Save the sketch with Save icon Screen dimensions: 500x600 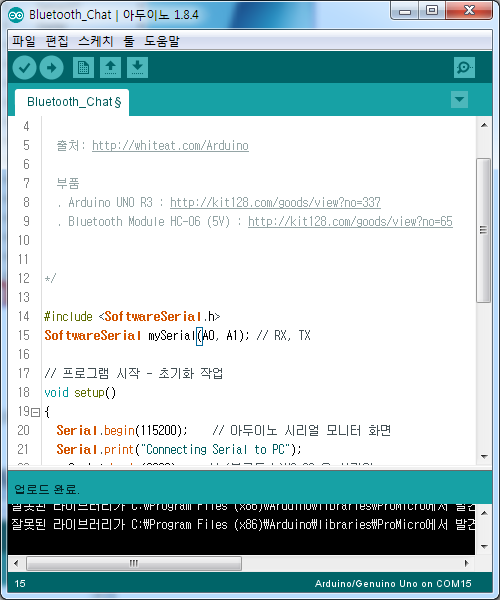coord(137,68)
